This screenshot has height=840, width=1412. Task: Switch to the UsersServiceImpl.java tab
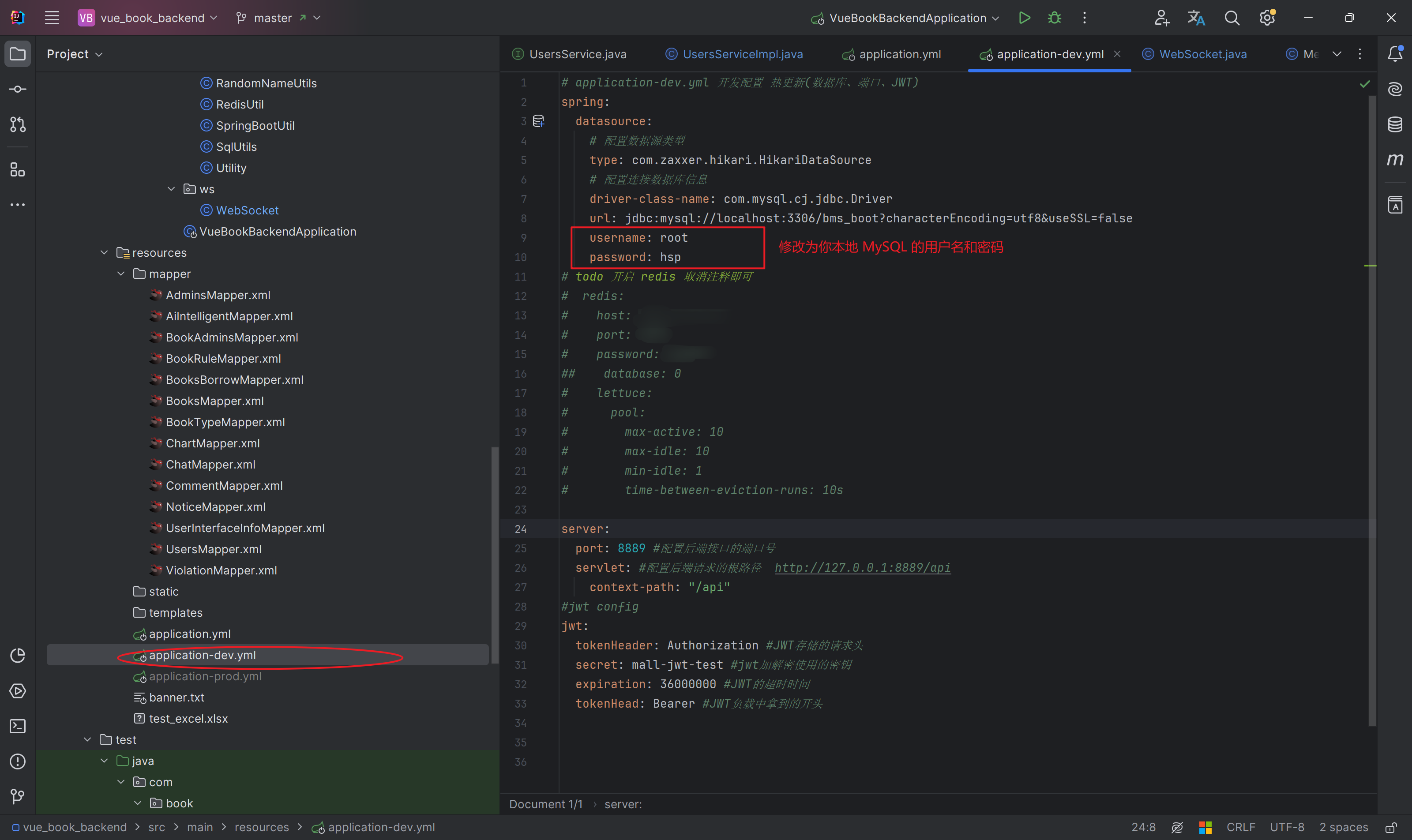pos(742,54)
